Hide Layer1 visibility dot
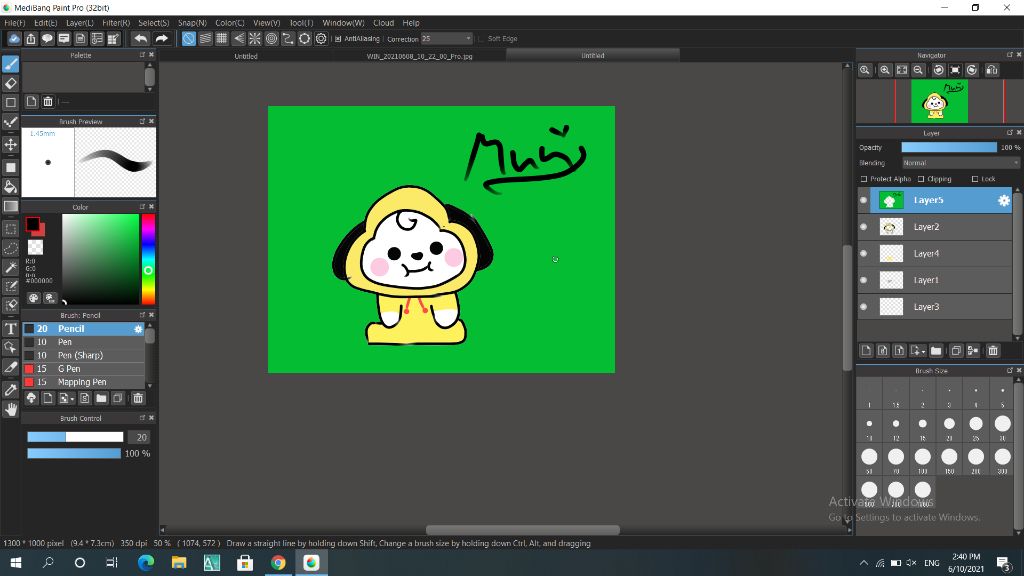 pos(864,280)
